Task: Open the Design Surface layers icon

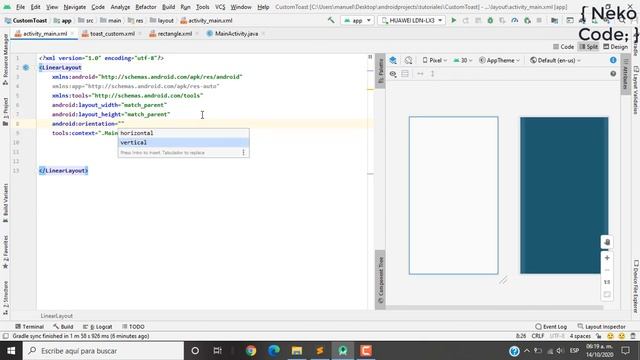Action: tap(393, 60)
